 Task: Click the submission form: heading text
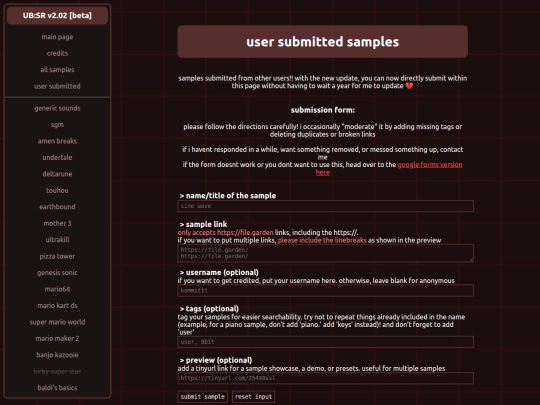323,110
